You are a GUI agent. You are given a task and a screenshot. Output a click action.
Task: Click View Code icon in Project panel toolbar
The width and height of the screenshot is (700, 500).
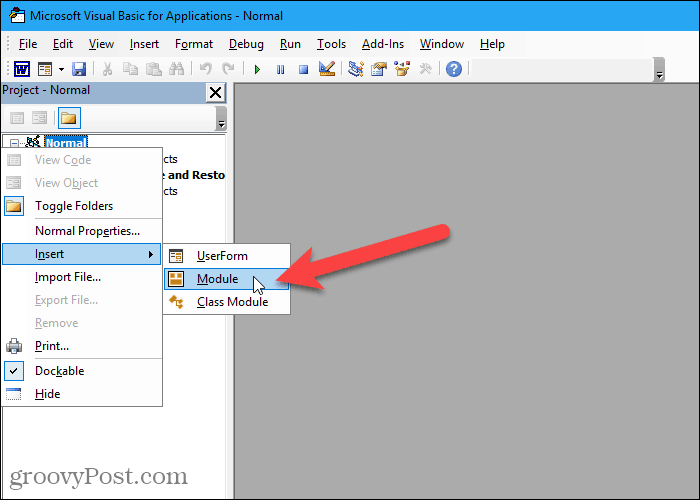(x=17, y=118)
